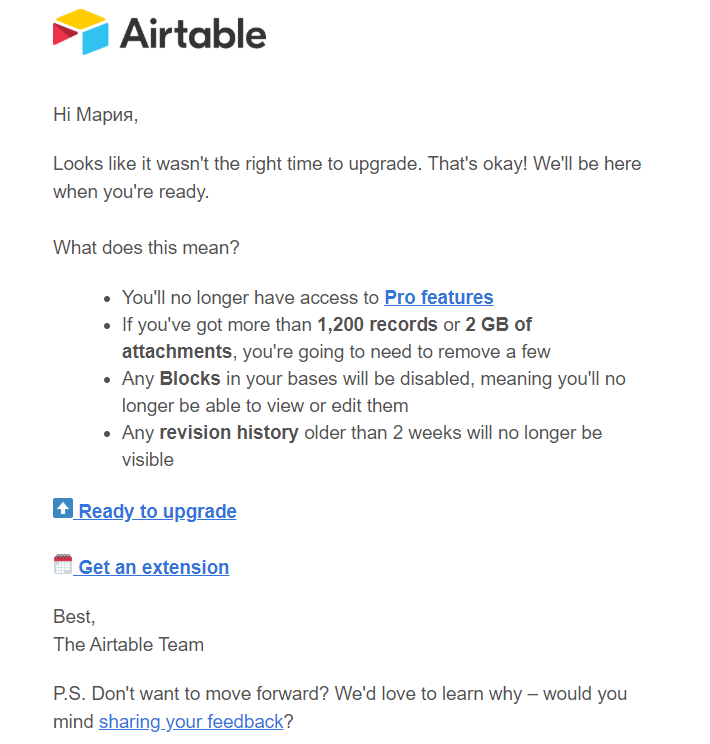Click the calendar icon beside Get an extension

point(63,564)
